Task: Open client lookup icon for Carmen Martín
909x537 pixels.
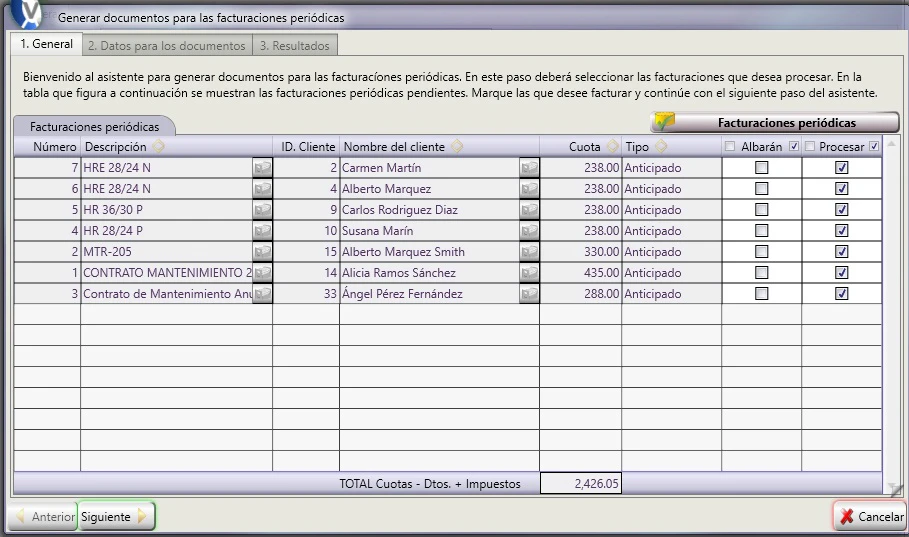Action: click(529, 168)
